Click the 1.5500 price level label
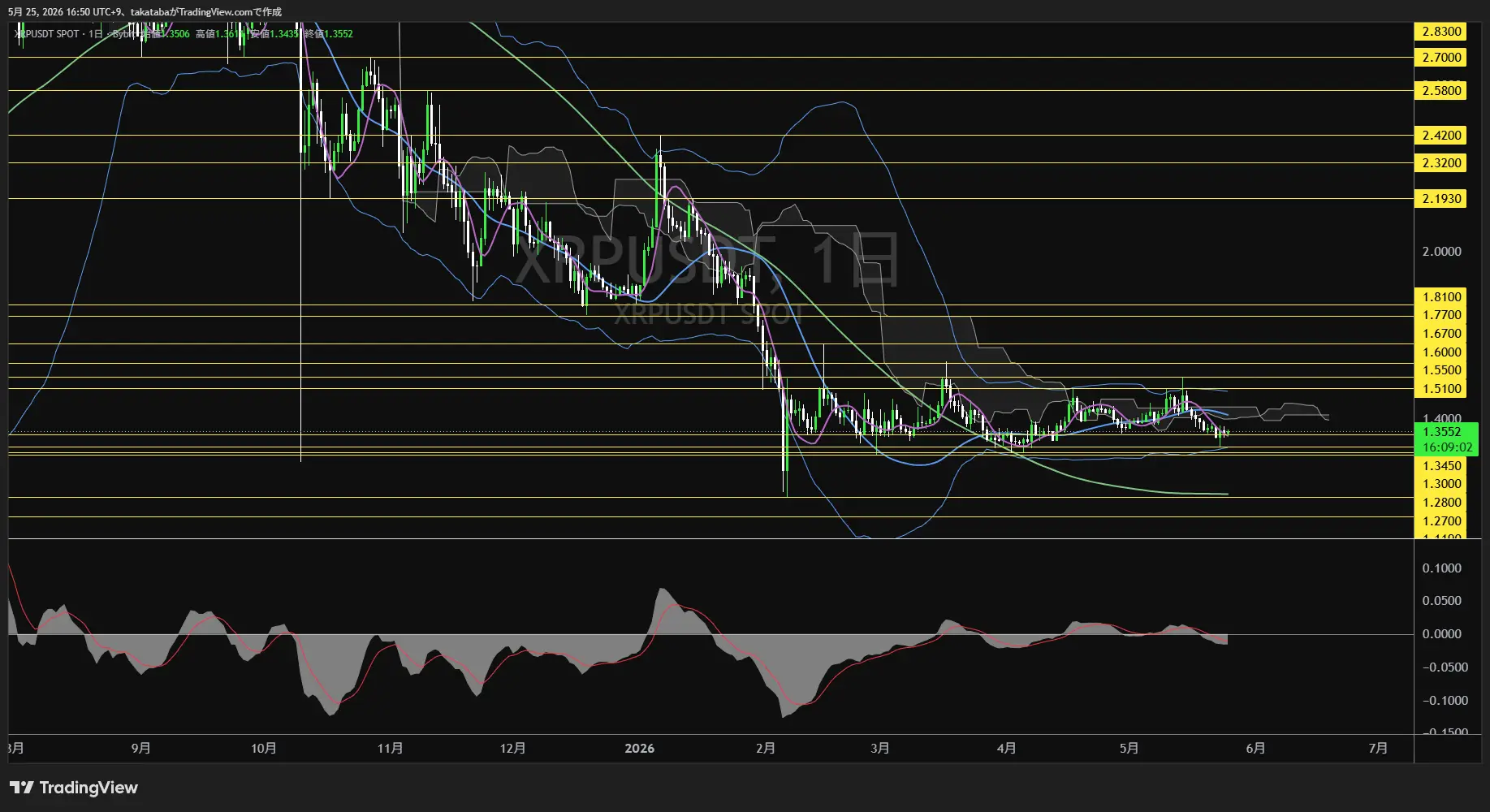The width and height of the screenshot is (1490, 812). (x=1441, y=370)
